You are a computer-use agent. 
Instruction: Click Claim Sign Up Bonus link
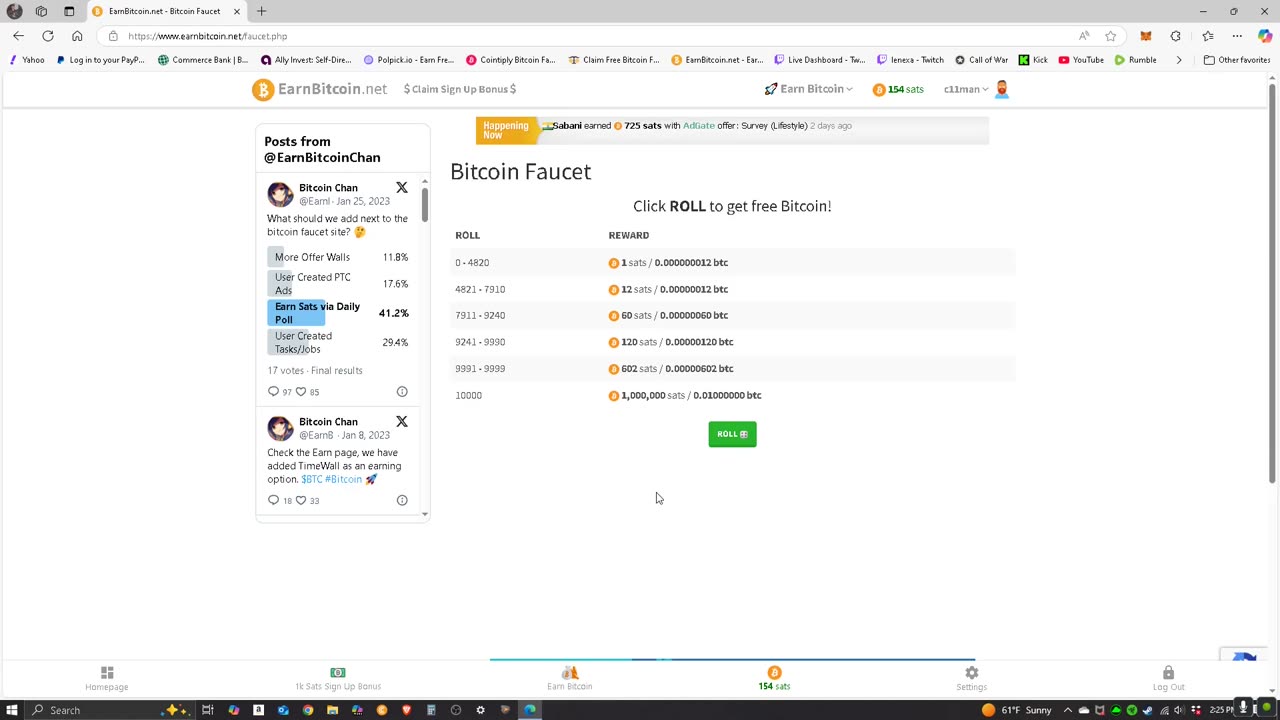[x=460, y=89]
